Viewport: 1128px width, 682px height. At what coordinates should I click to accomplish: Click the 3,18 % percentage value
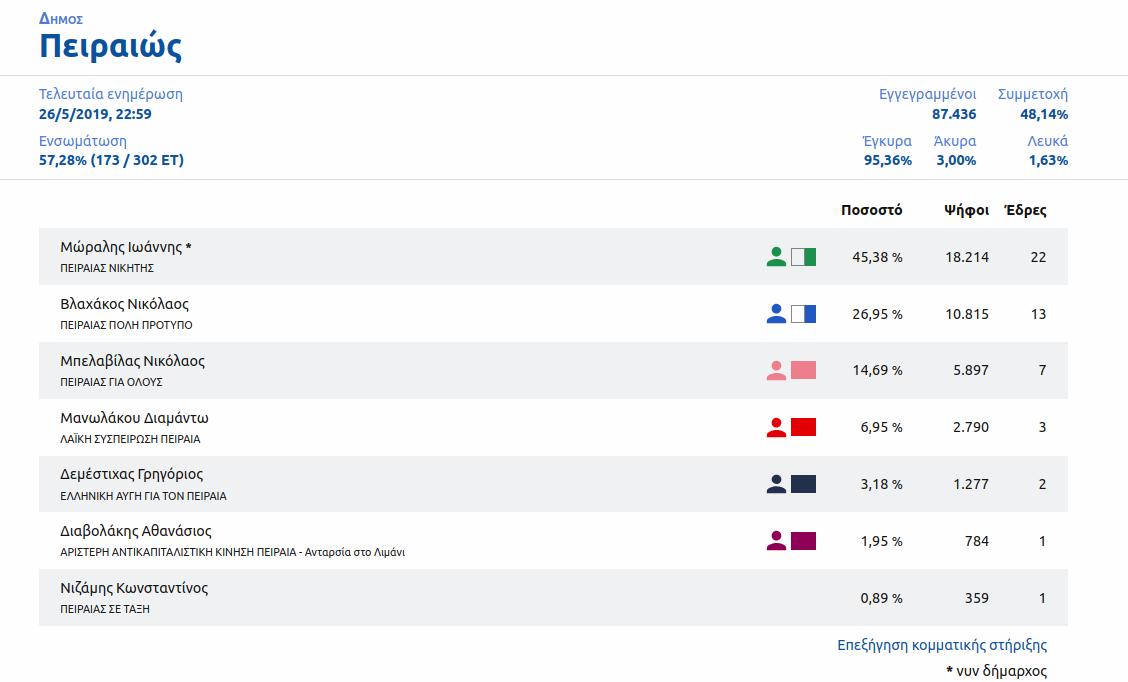click(881, 484)
